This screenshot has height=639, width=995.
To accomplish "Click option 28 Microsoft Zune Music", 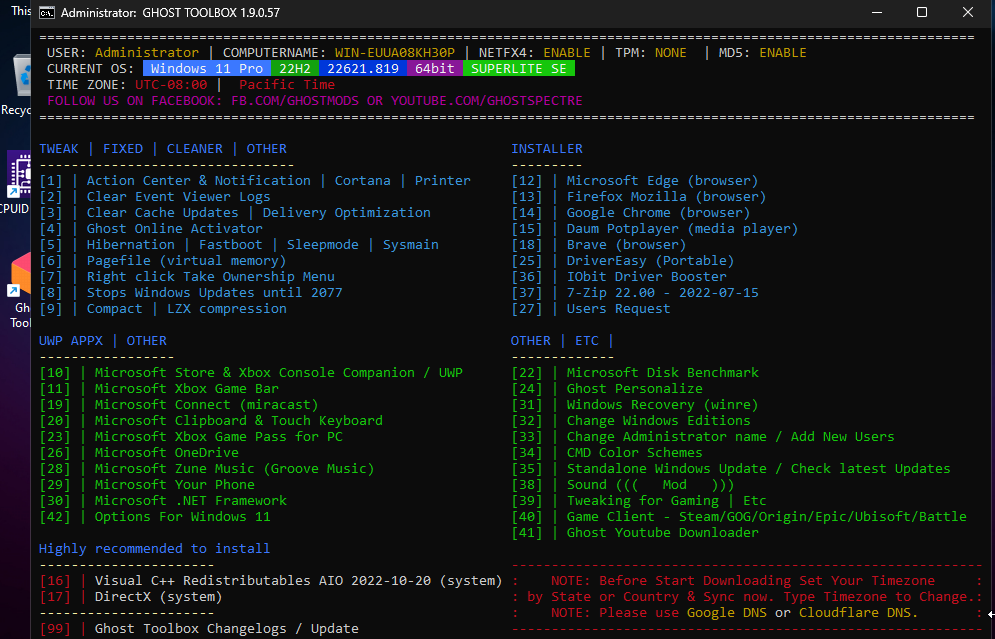I will click(207, 468).
